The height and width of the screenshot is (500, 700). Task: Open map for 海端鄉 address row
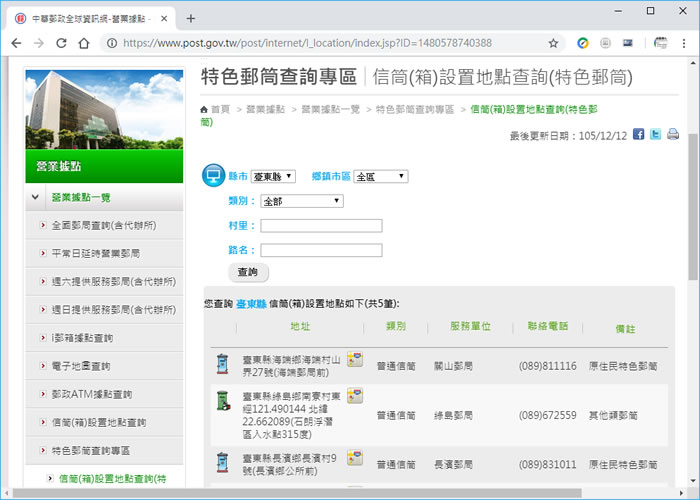(355, 359)
